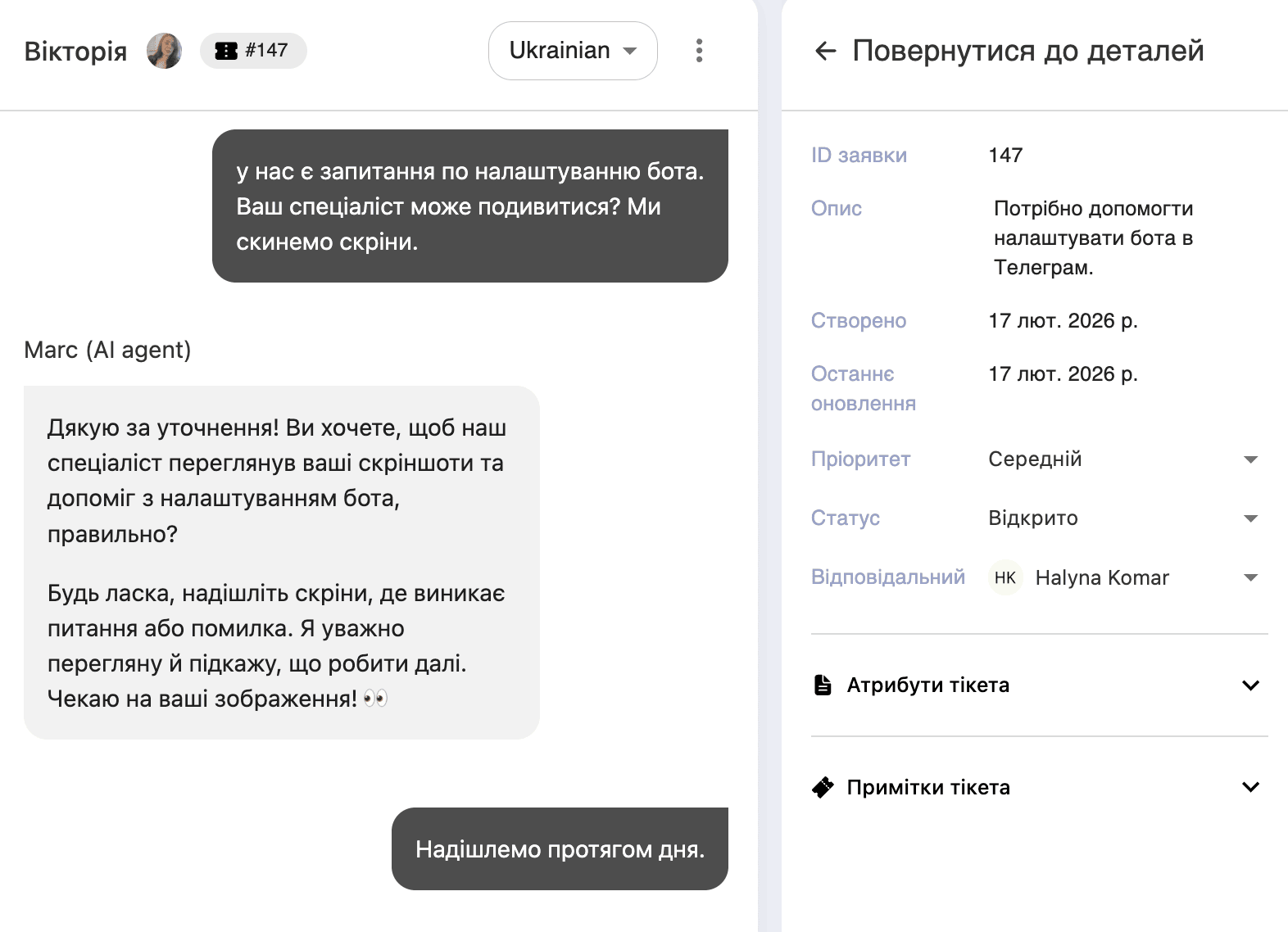This screenshot has width=1288, height=932.
Task: Click the eyes emoji in Marc's message
Action: (x=375, y=699)
